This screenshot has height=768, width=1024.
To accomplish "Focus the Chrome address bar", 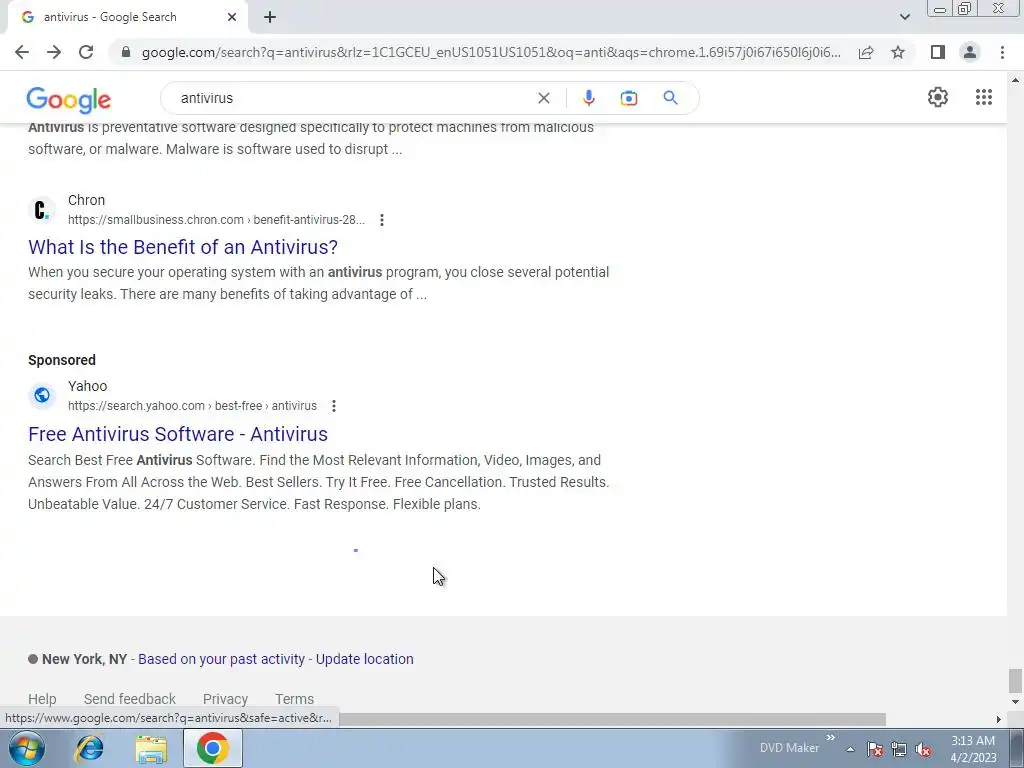I will pos(491,52).
